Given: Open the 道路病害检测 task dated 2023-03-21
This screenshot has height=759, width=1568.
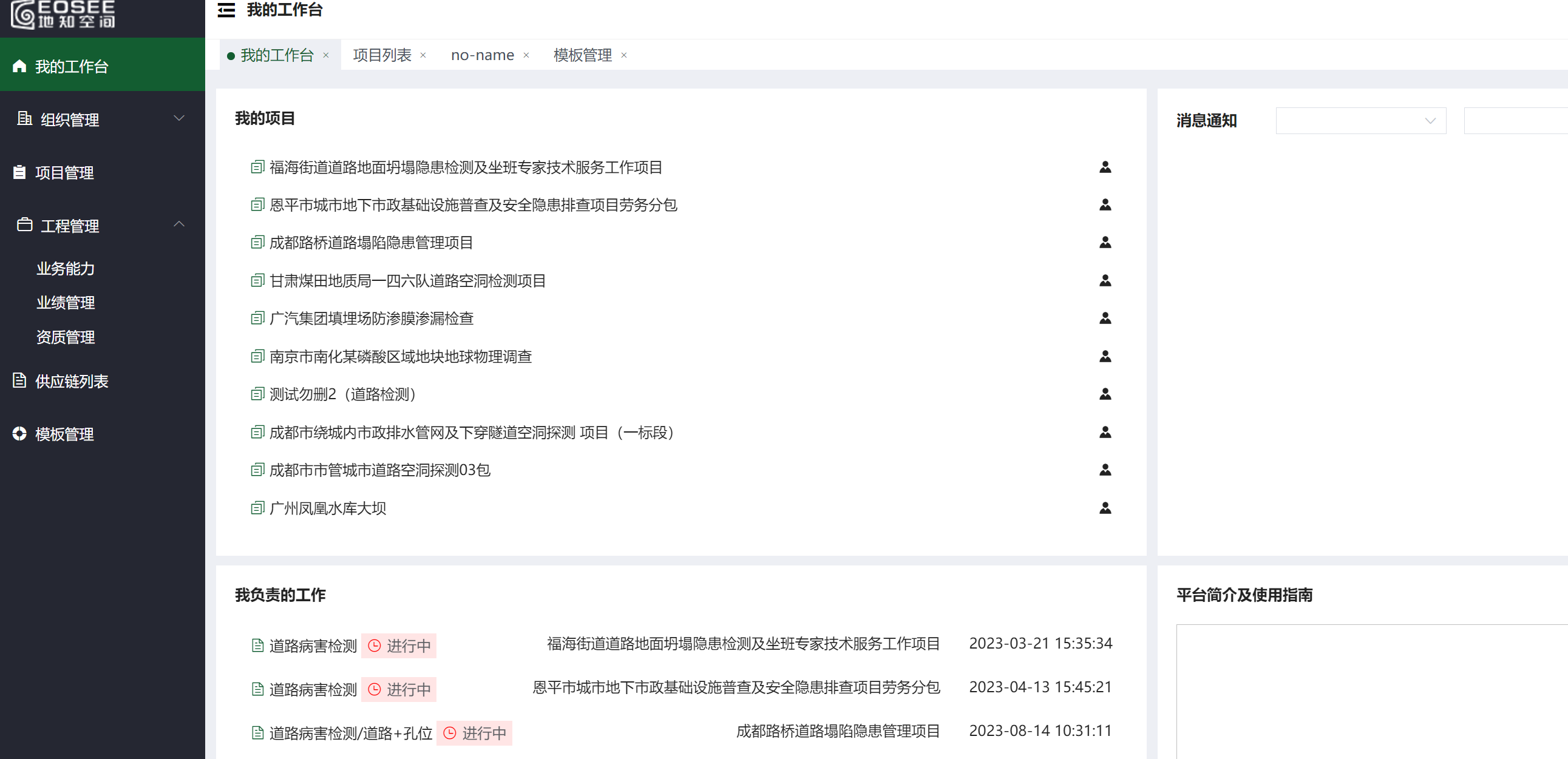Looking at the screenshot, I should pos(313,646).
